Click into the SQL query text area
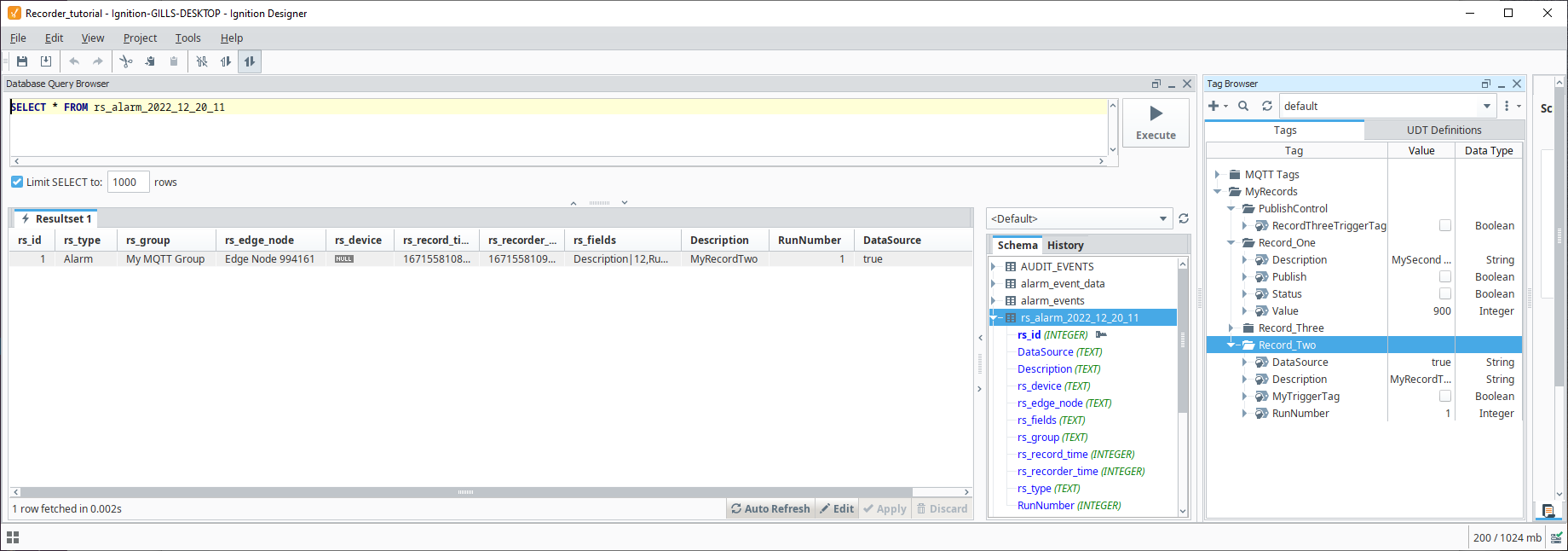 558,127
